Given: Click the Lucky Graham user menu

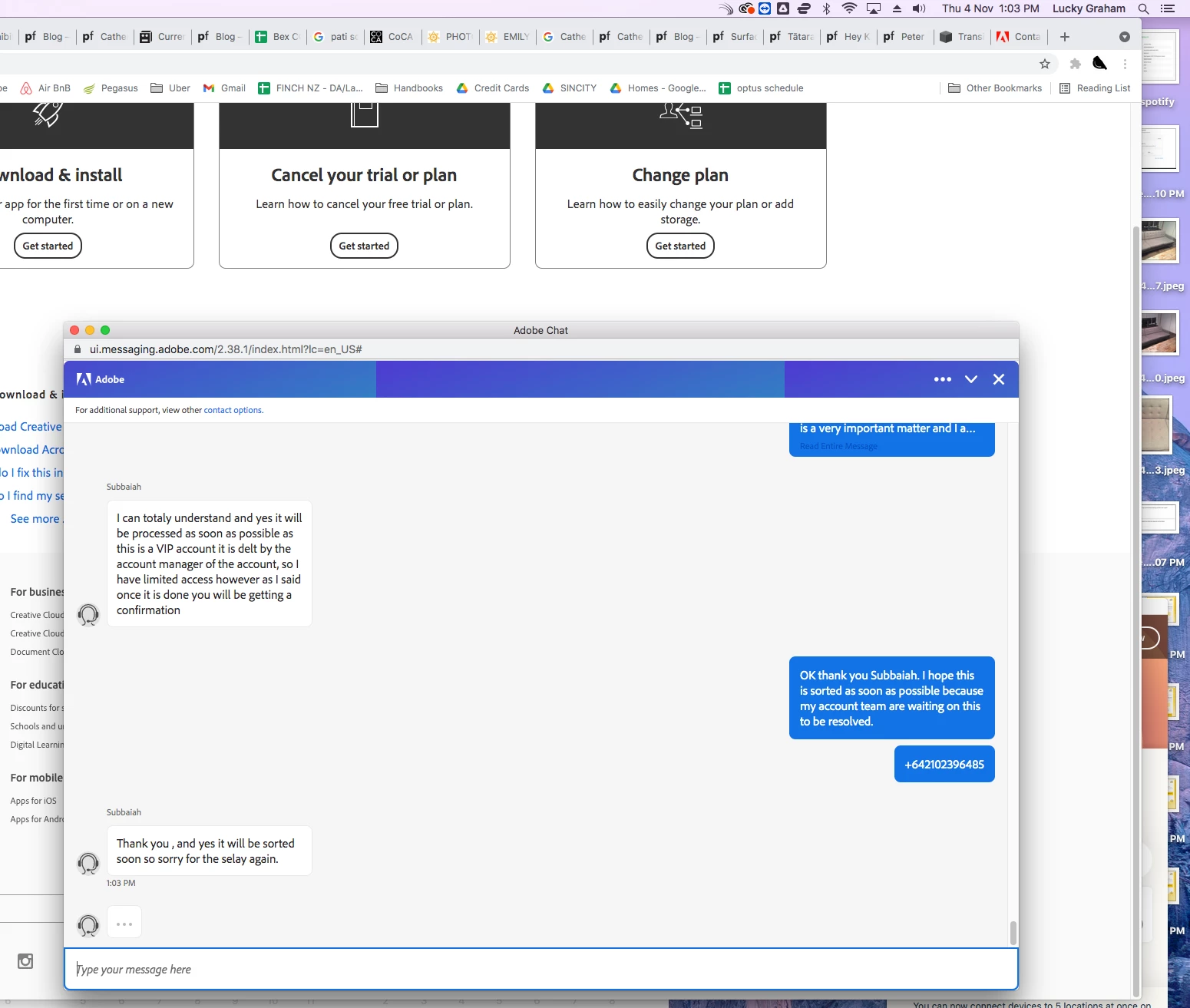Looking at the screenshot, I should [1089, 8].
